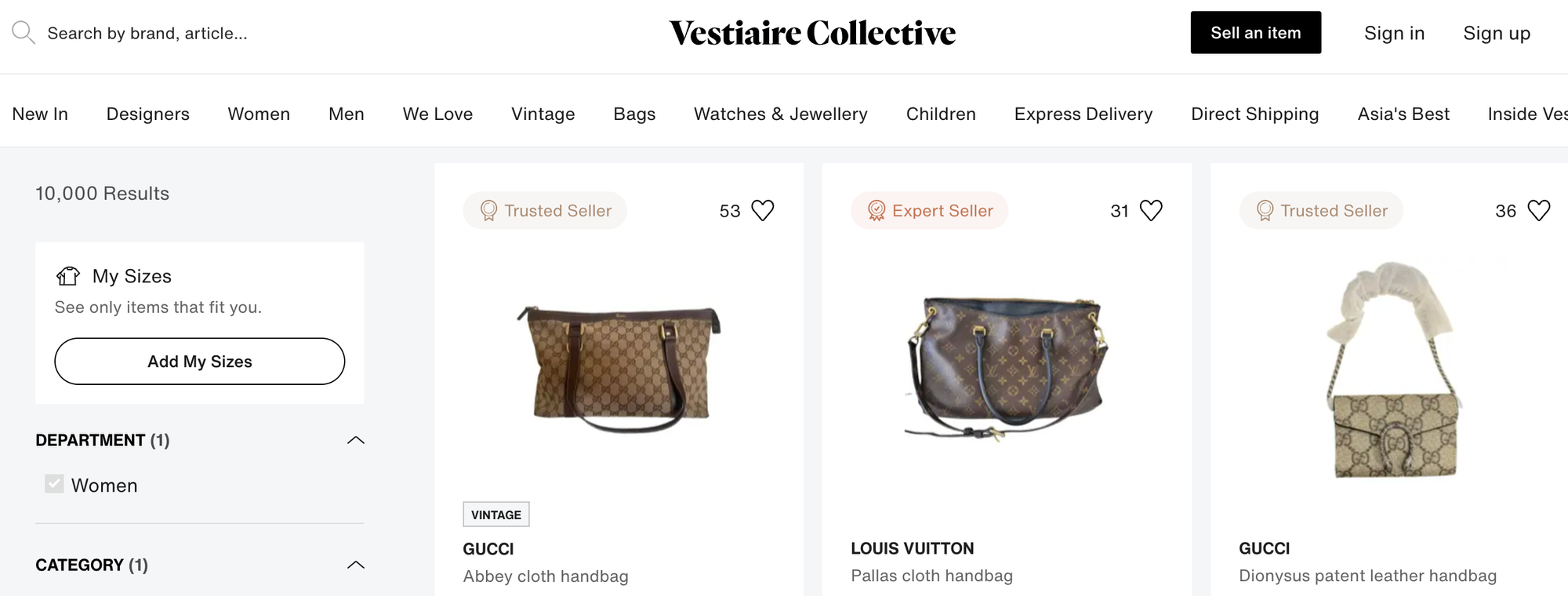This screenshot has width=1568, height=596.
Task: Open the Designers navigation menu
Action: tap(147, 114)
